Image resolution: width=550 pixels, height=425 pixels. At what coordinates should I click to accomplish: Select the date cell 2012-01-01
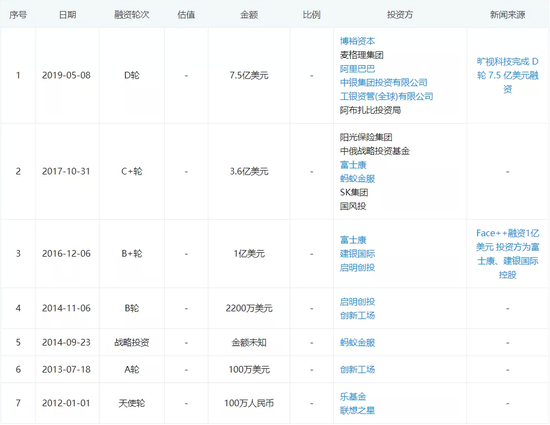click(x=66, y=403)
